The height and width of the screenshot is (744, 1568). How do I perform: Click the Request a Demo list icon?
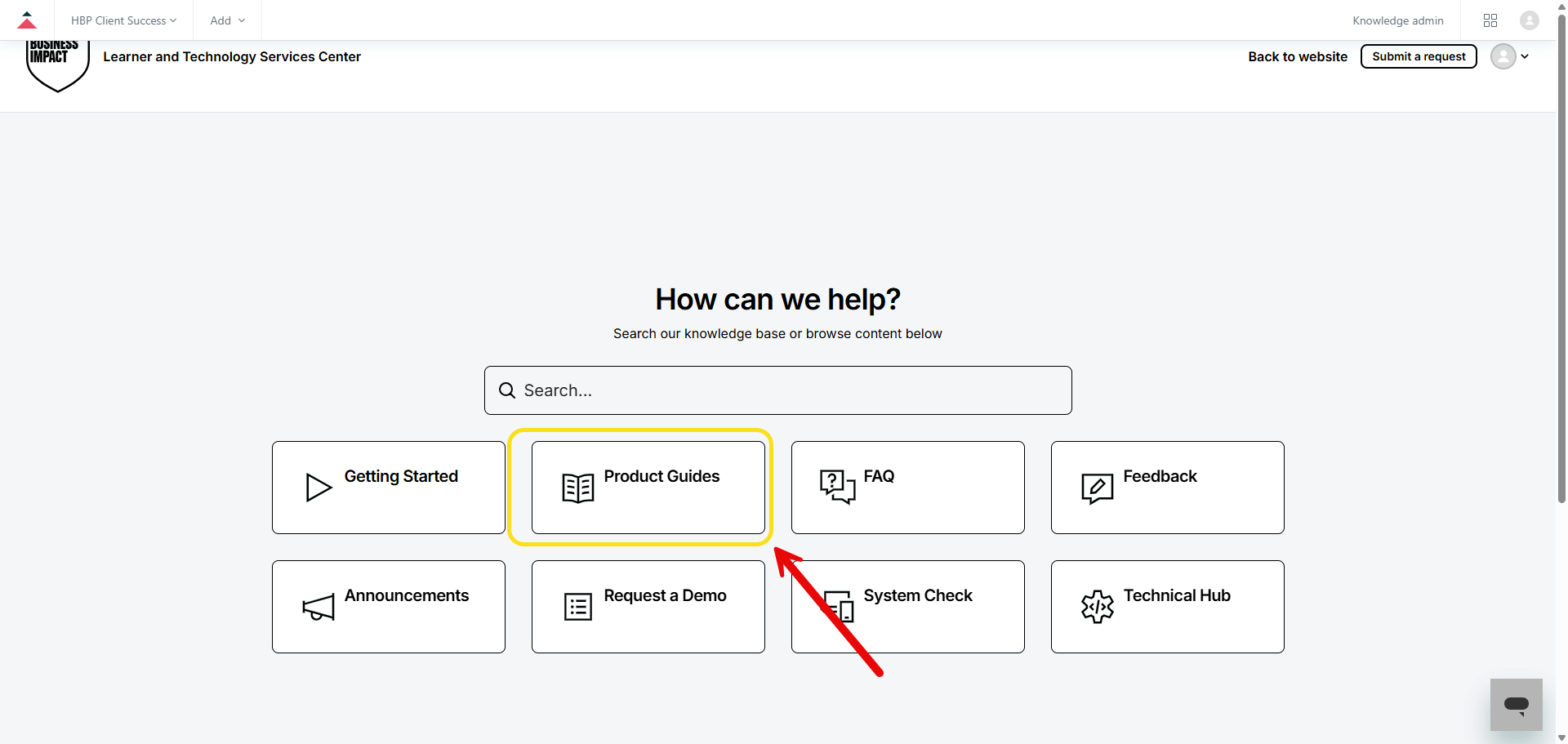pos(577,607)
